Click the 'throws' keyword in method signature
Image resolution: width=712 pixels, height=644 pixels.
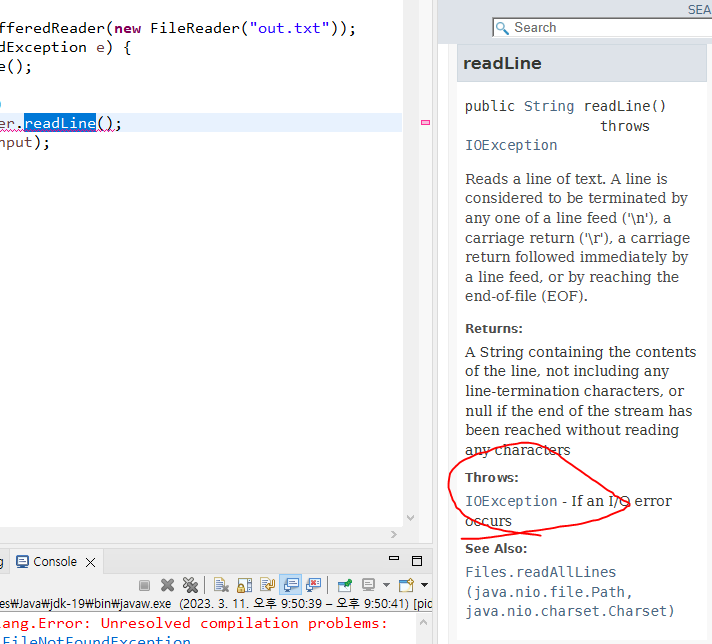click(624, 126)
